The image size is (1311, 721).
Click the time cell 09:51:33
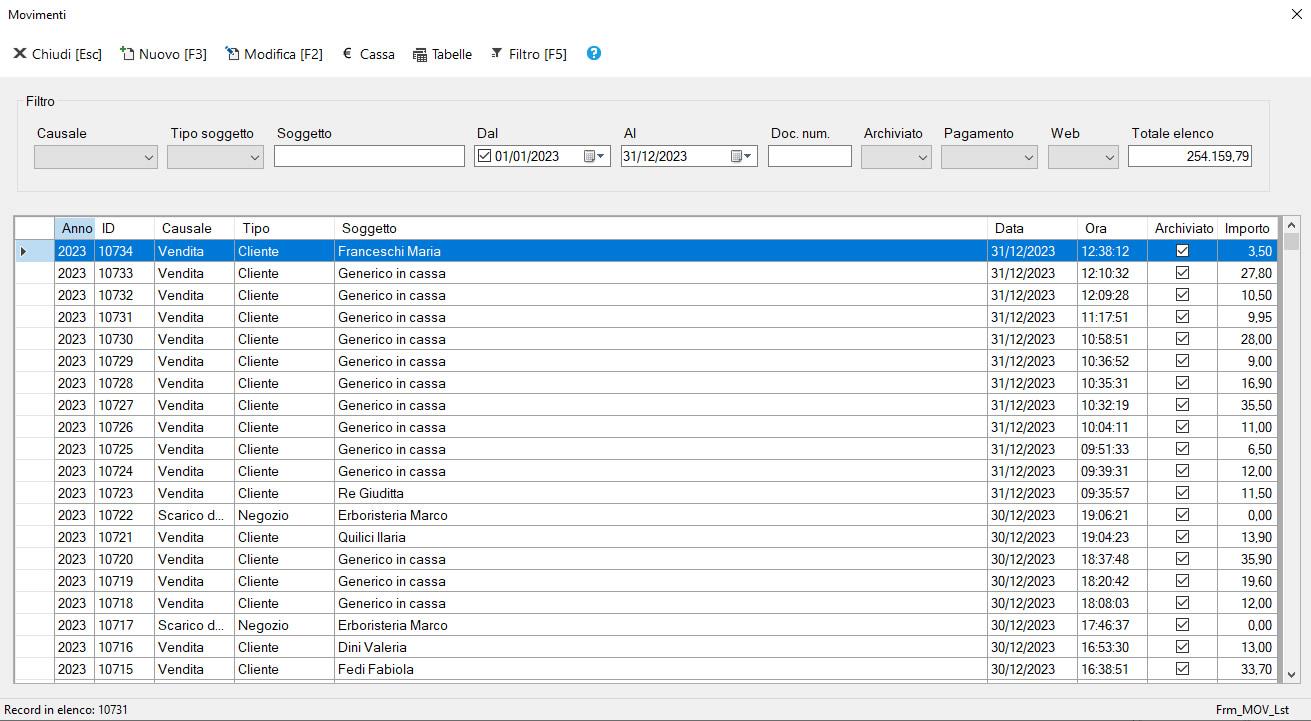coord(1113,449)
